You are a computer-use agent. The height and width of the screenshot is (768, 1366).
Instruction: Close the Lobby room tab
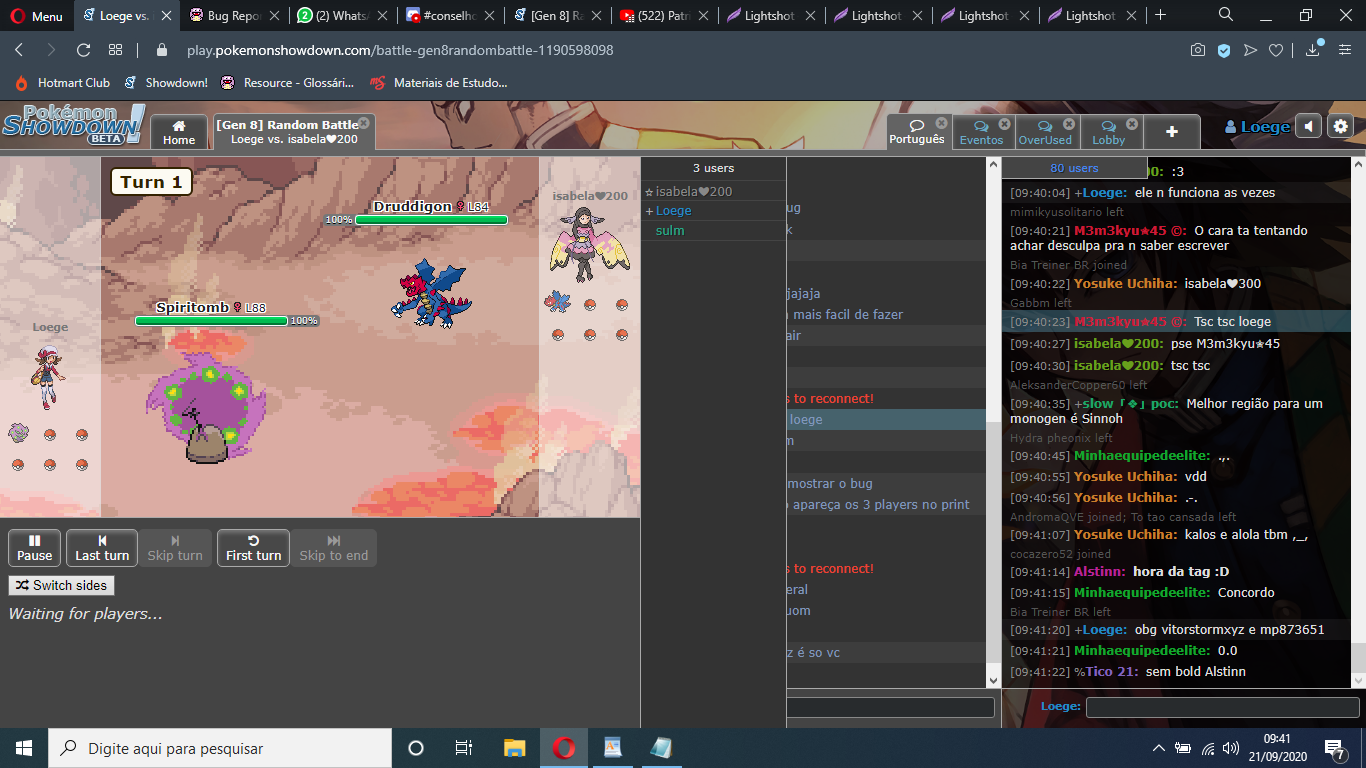[x=1132, y=124]
